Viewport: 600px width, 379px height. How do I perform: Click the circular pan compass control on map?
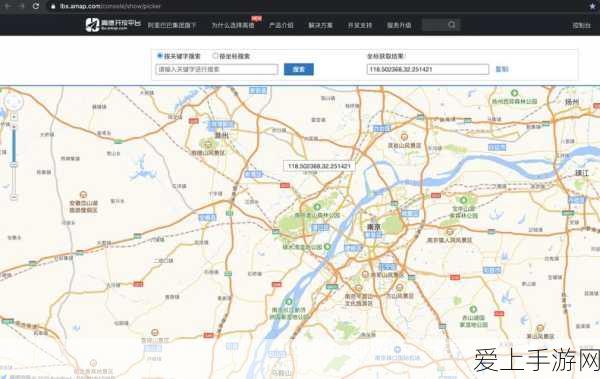point(13,102)
